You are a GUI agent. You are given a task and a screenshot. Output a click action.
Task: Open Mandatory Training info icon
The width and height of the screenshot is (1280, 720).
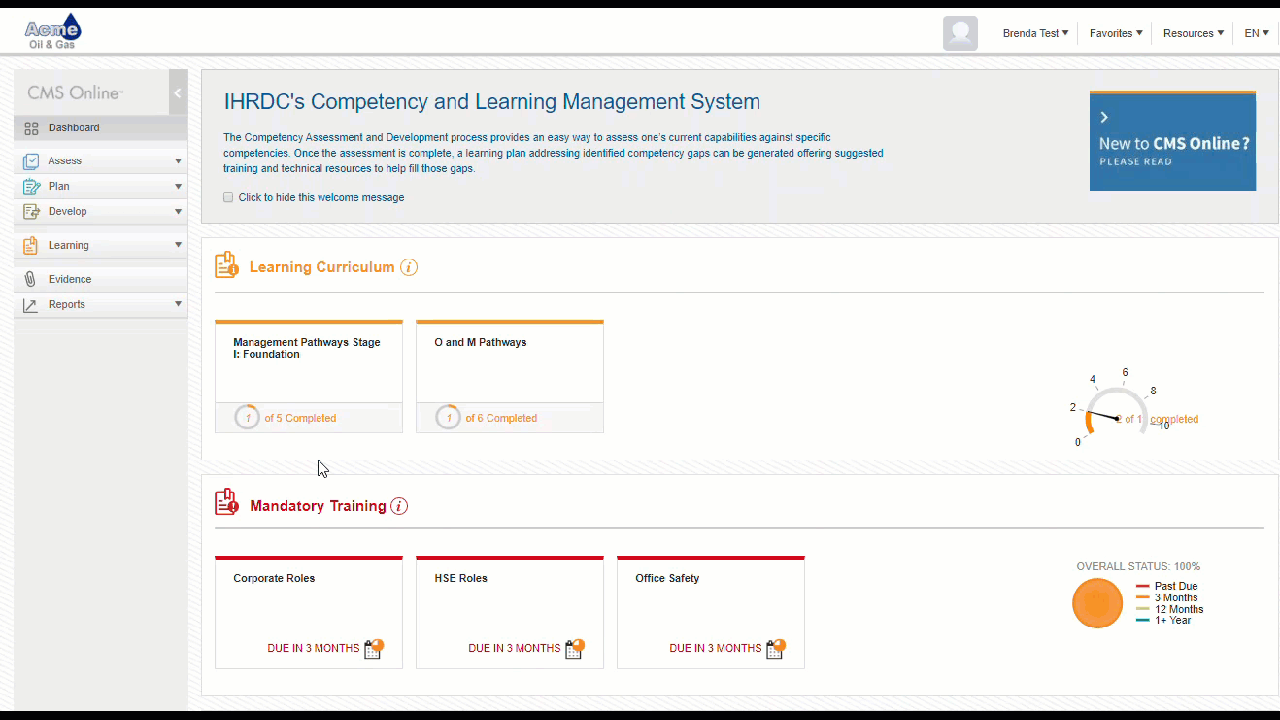(x=399, y=506)
